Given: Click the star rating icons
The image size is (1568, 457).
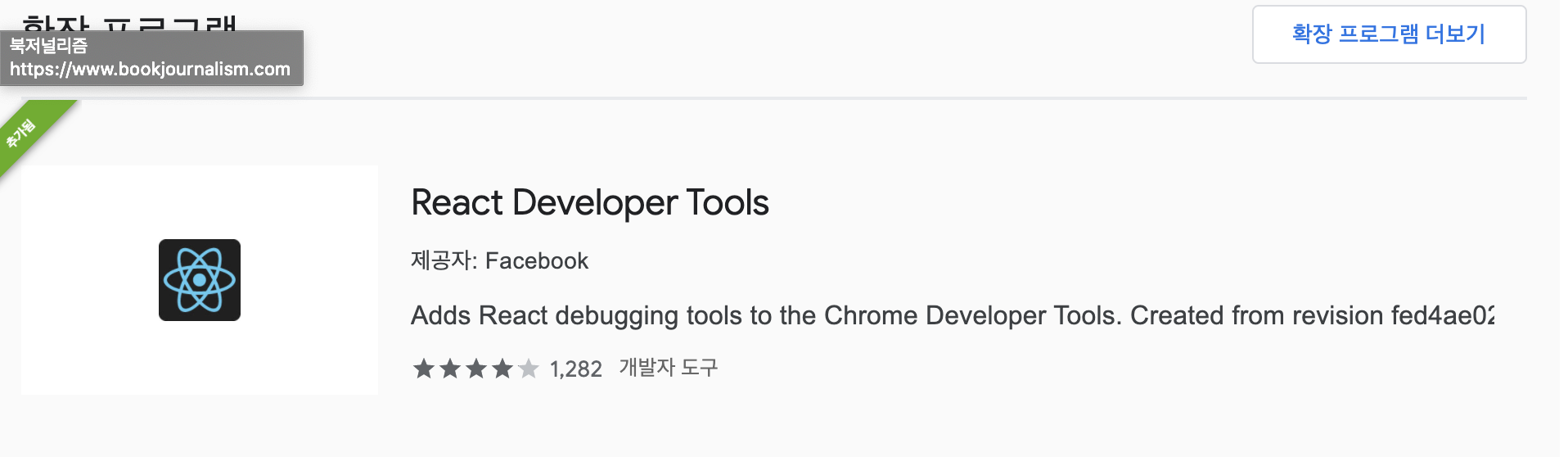Looking at the screenshot, I should (475, 369).
